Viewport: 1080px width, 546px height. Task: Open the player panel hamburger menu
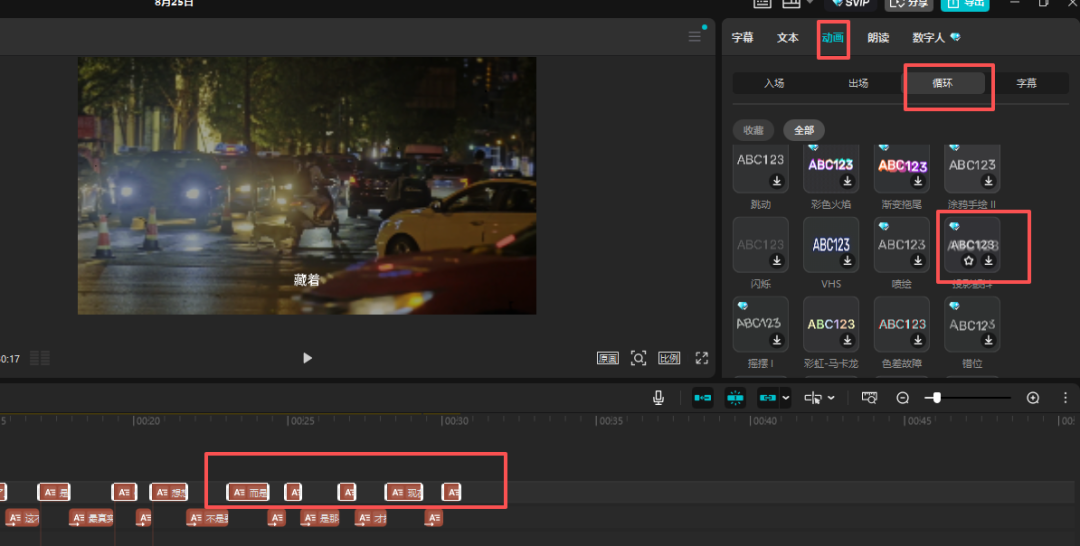(x=695, y=37)
